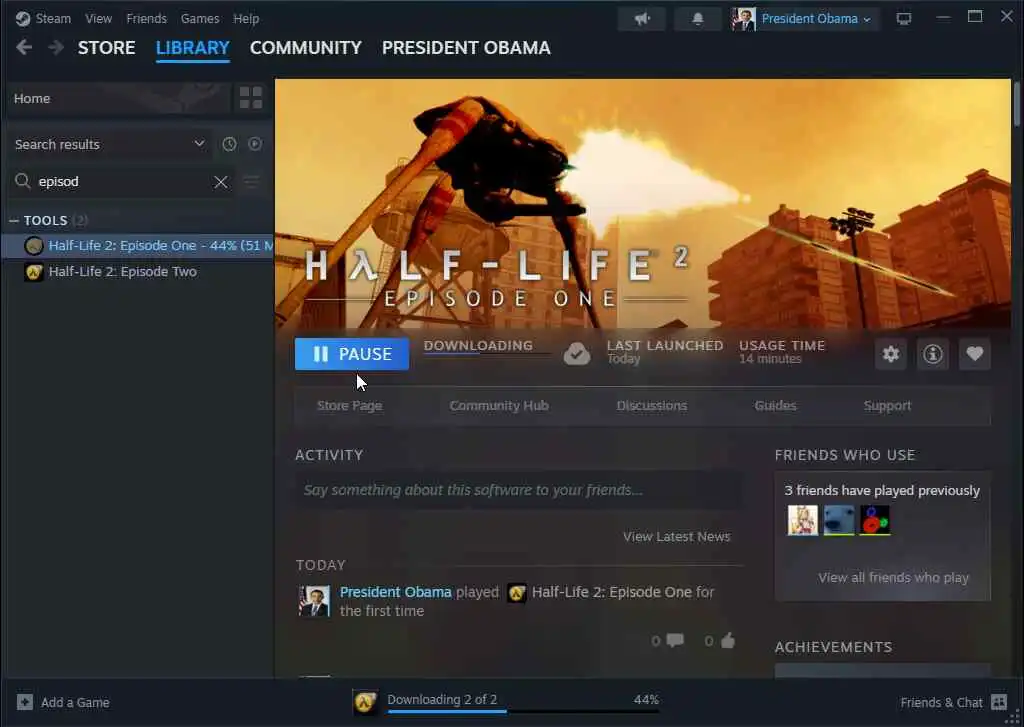The width and height of the screenshot is (1024, 727).
Task: Open the second friend's blue avatar
Action: tap(839, 521)
